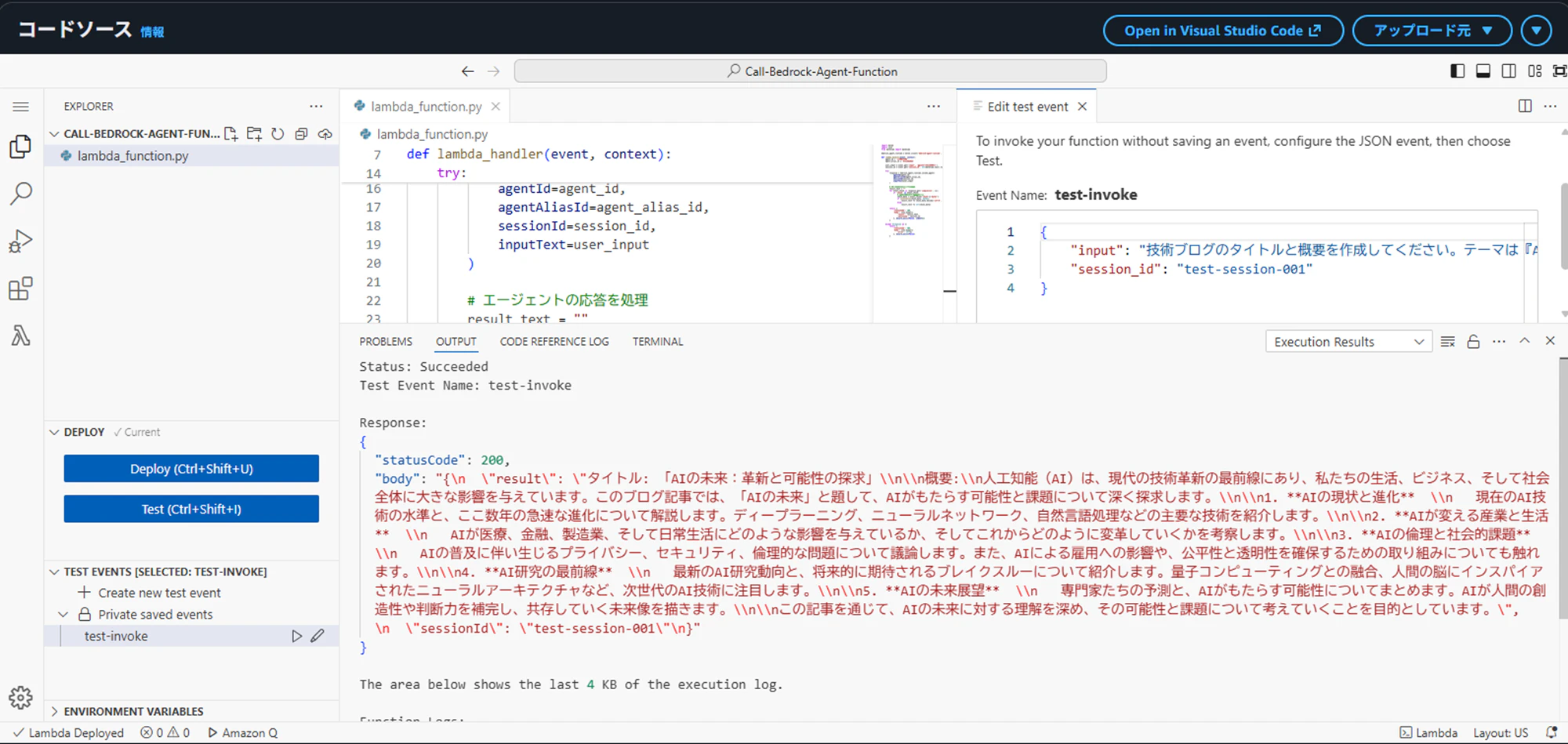The image size is (1568, 744).
Task: Toggle full screen mode icon
Action: pyautogui.click(x=1559, y=71)
